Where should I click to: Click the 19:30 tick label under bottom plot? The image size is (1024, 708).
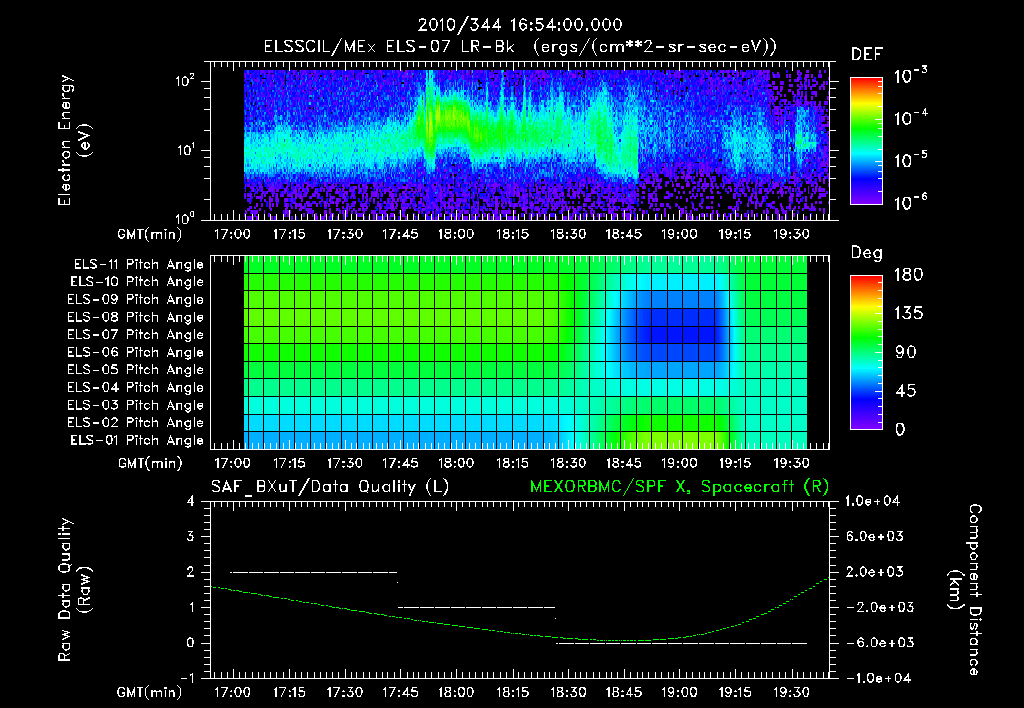pos(791,692)
